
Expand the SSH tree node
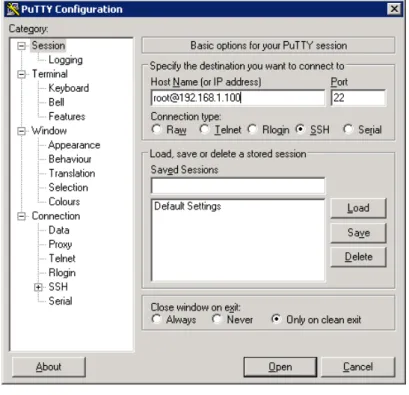click(x=38, y=287)
